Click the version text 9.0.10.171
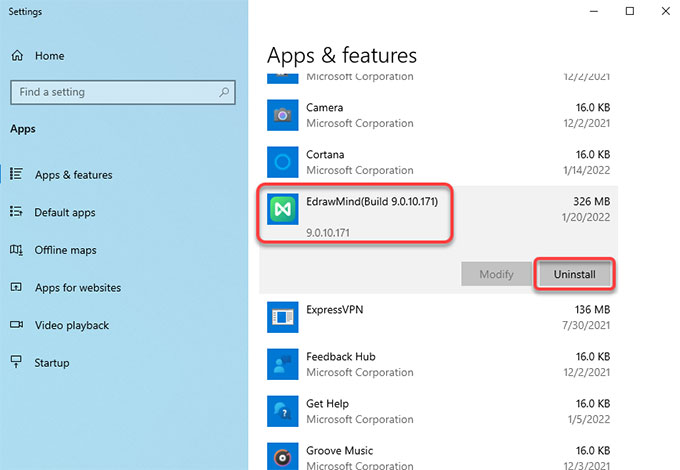The width and height of the screenshot is (680, 470). coord(328,233)
